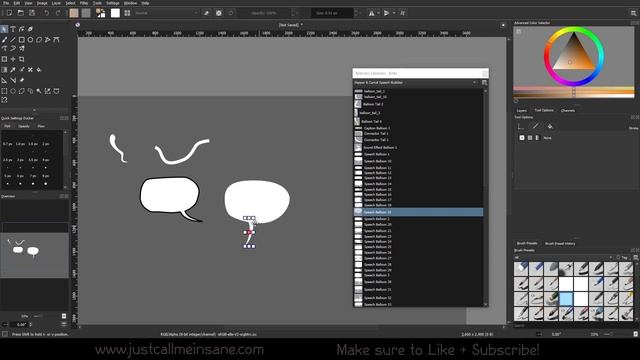Select the Color Picker tool
The height and width of the screenshot is (360, 640).
[x=13, y=70]
